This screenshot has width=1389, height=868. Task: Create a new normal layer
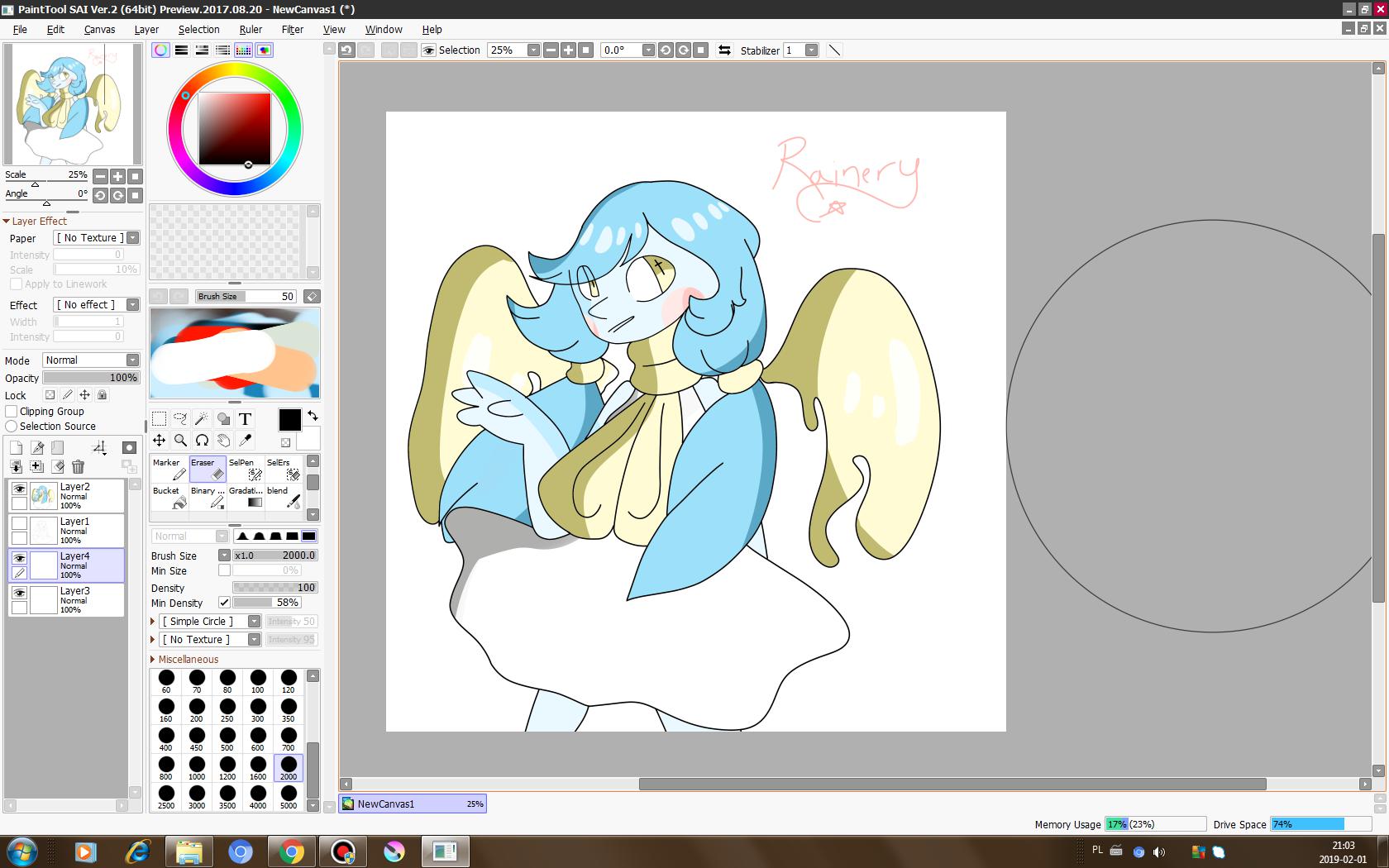pyautogui.click(x=16, y=447)
